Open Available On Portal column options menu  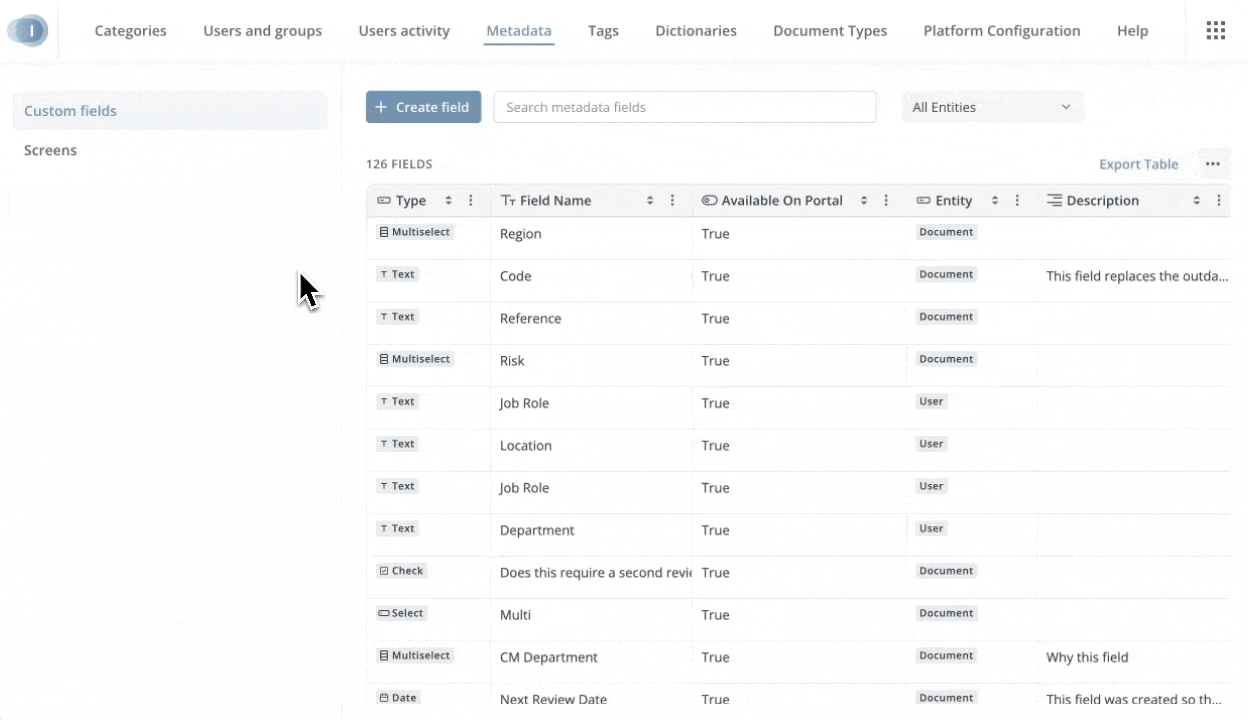pyautogui.click(x=886, y=201)
